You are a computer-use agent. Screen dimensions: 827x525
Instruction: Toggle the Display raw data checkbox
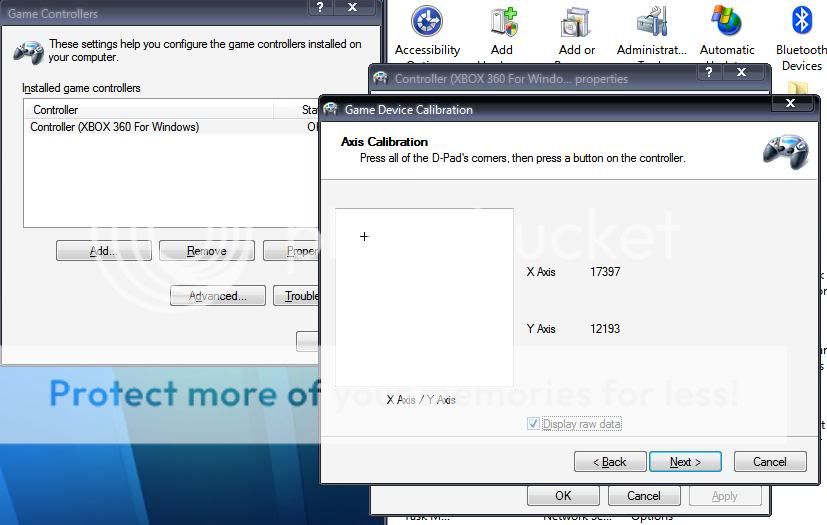coord(533,424)
